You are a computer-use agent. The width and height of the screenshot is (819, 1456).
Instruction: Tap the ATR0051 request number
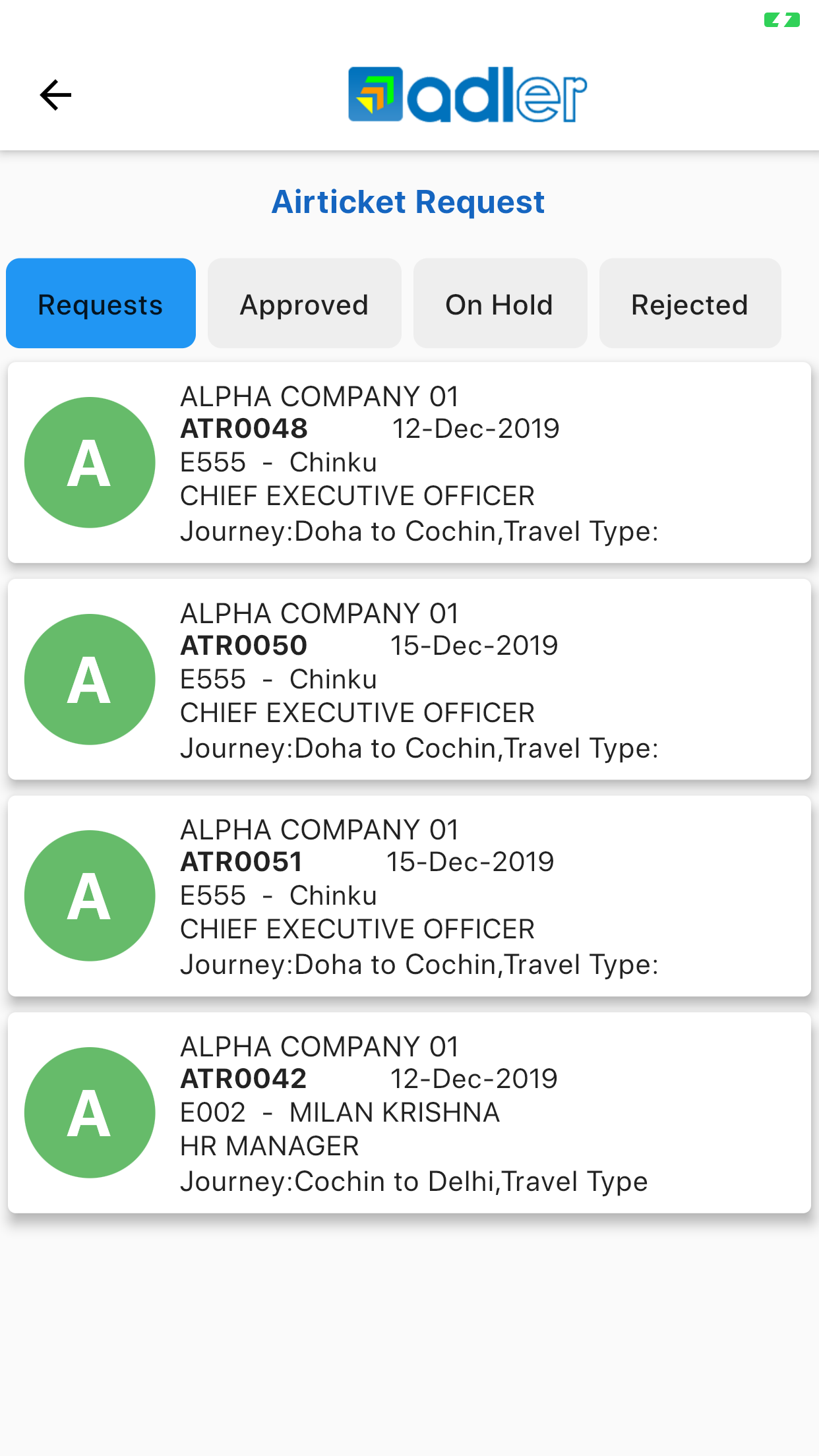point(241,862)
